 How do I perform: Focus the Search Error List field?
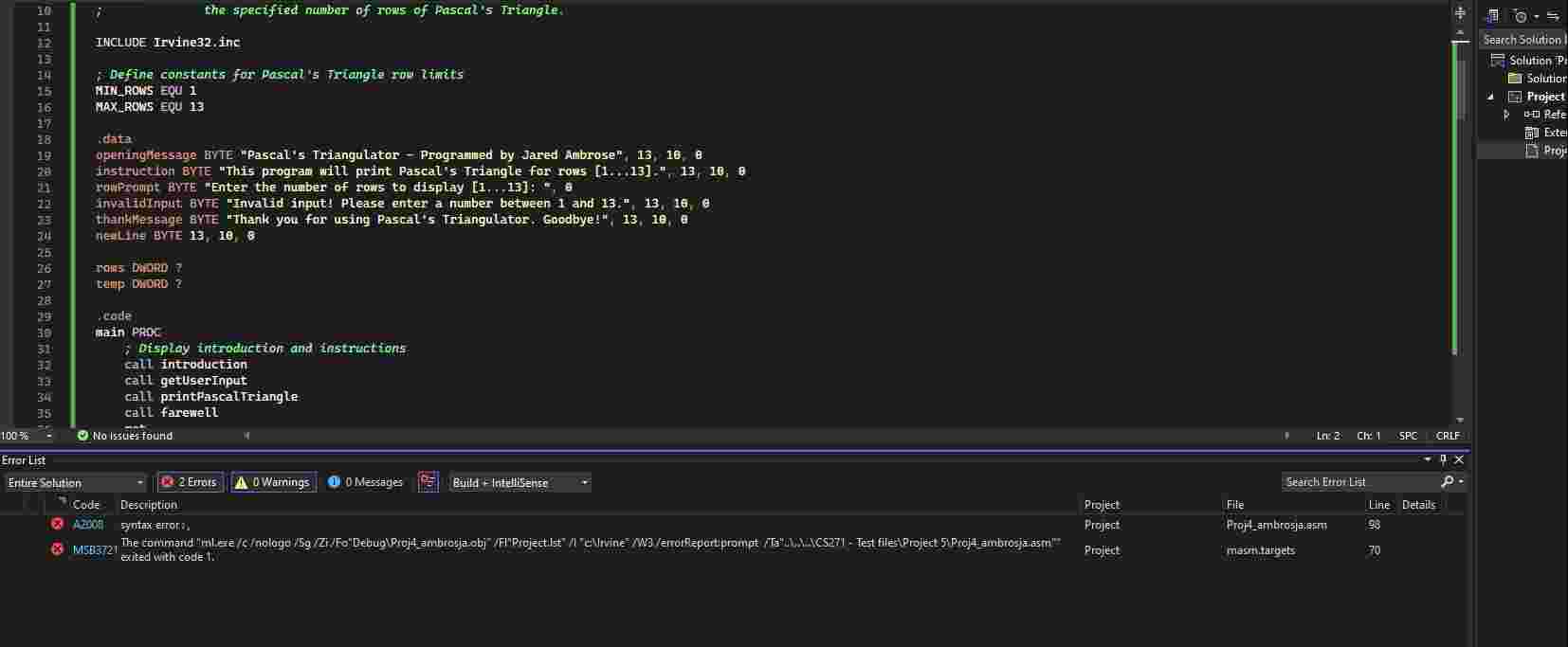(1361, 482)
